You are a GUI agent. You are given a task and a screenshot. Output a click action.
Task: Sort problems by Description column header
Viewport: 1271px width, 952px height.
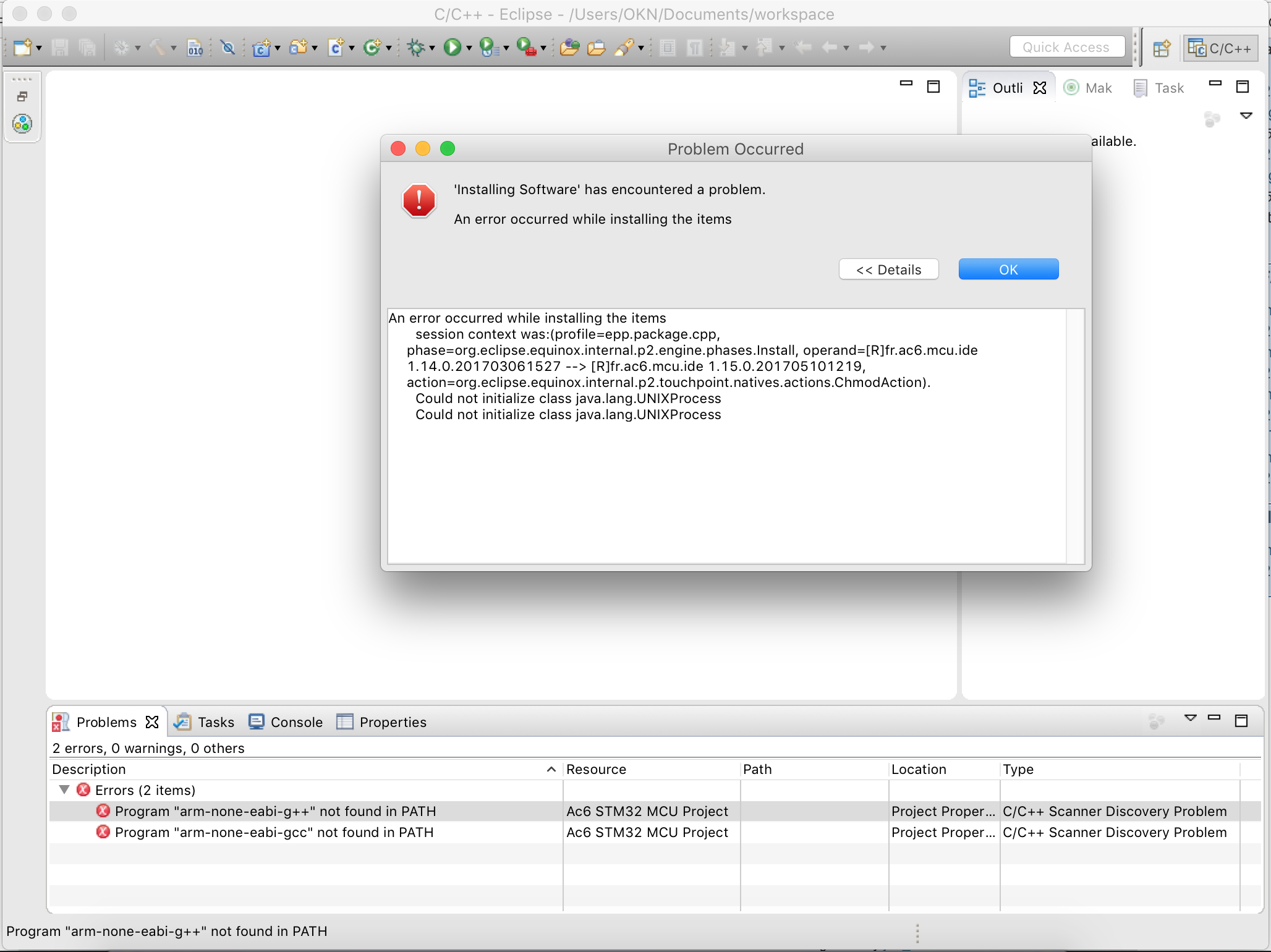[x=89, y=769]
